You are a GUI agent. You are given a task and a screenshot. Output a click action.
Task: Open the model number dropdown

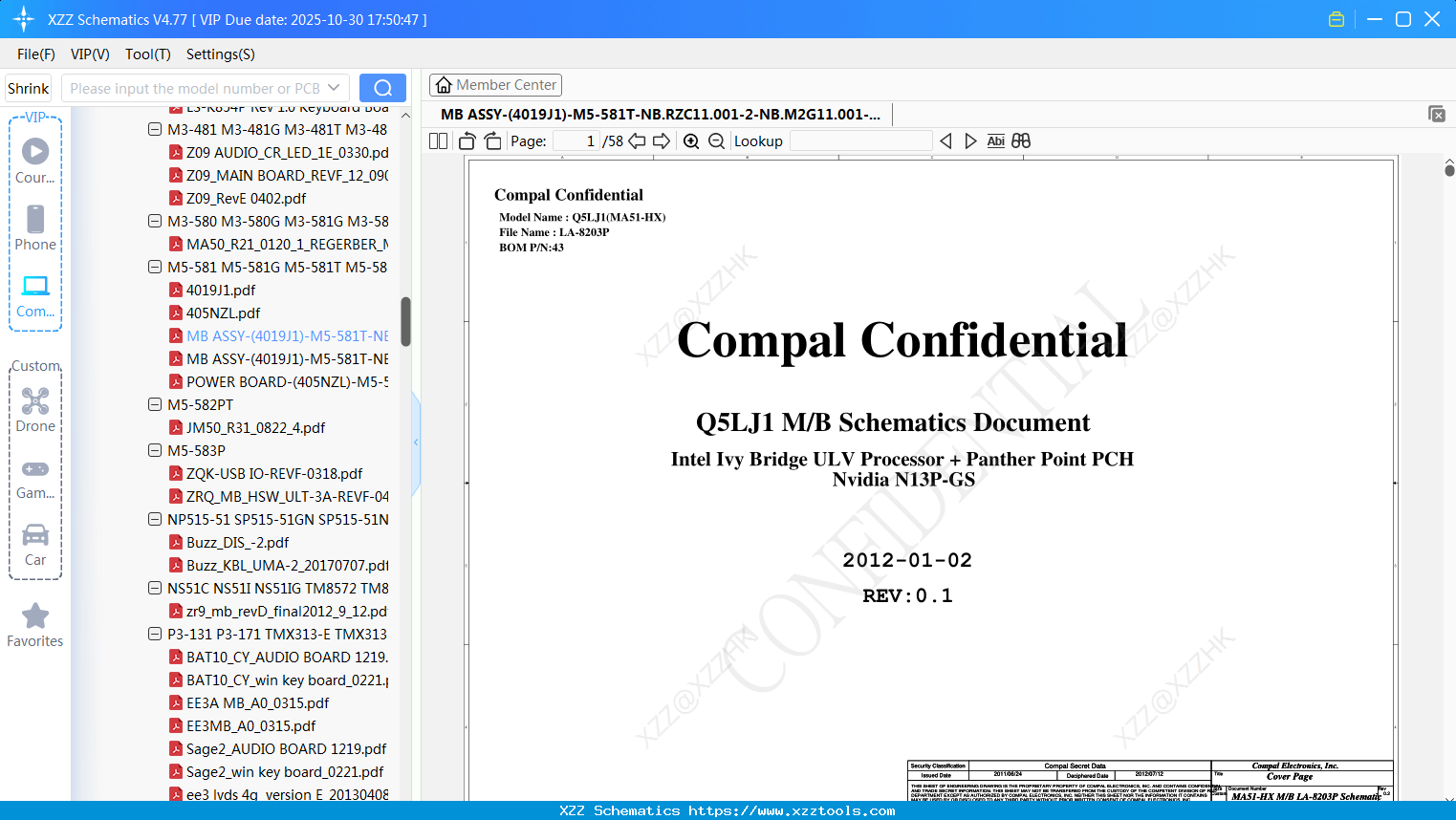pyautogui.click(x=334, y=88)
